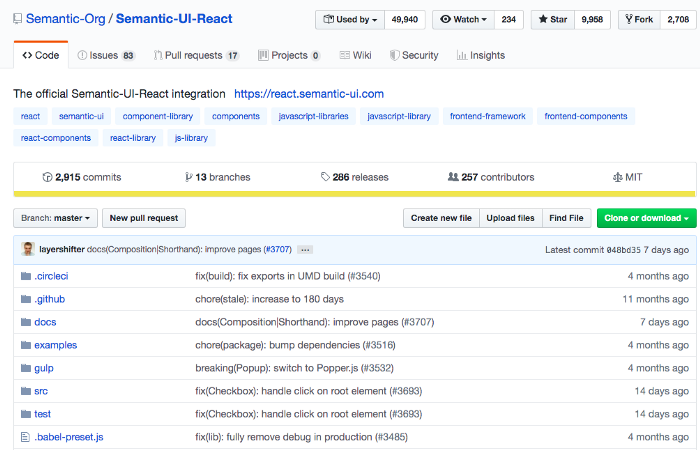This screenshot has width=700, height=450.
Task: Click the gulp folder icon
Action: (x=26, y=368)
